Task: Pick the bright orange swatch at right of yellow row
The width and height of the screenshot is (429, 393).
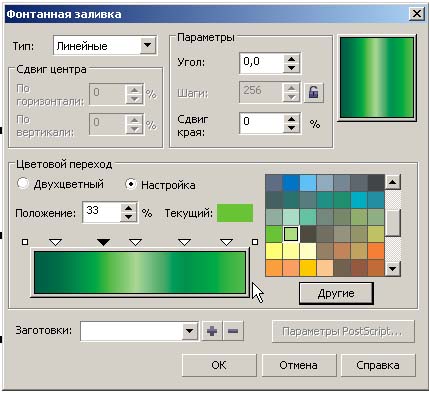Action: (376, 251)
